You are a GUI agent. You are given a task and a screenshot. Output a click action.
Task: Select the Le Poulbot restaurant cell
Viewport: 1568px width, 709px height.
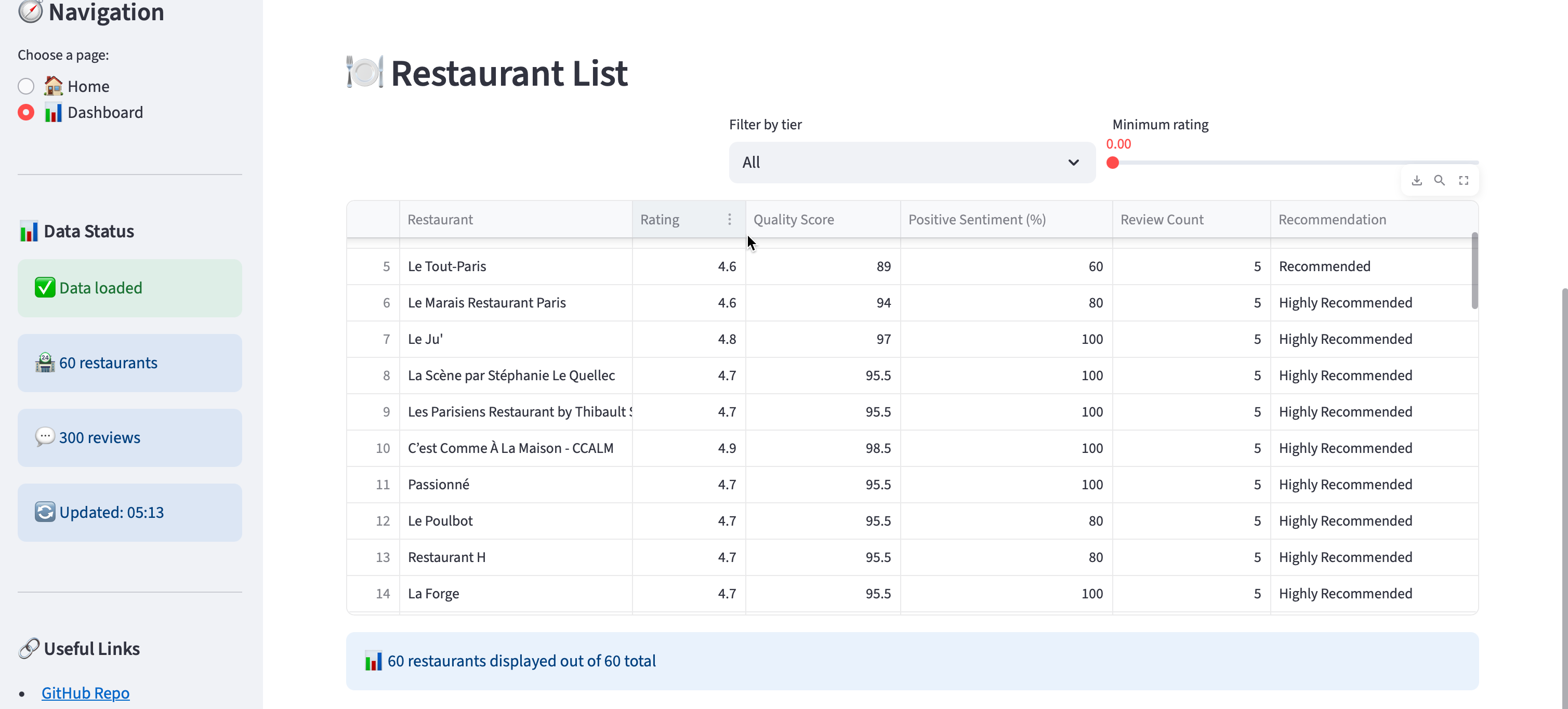[440, 521]
